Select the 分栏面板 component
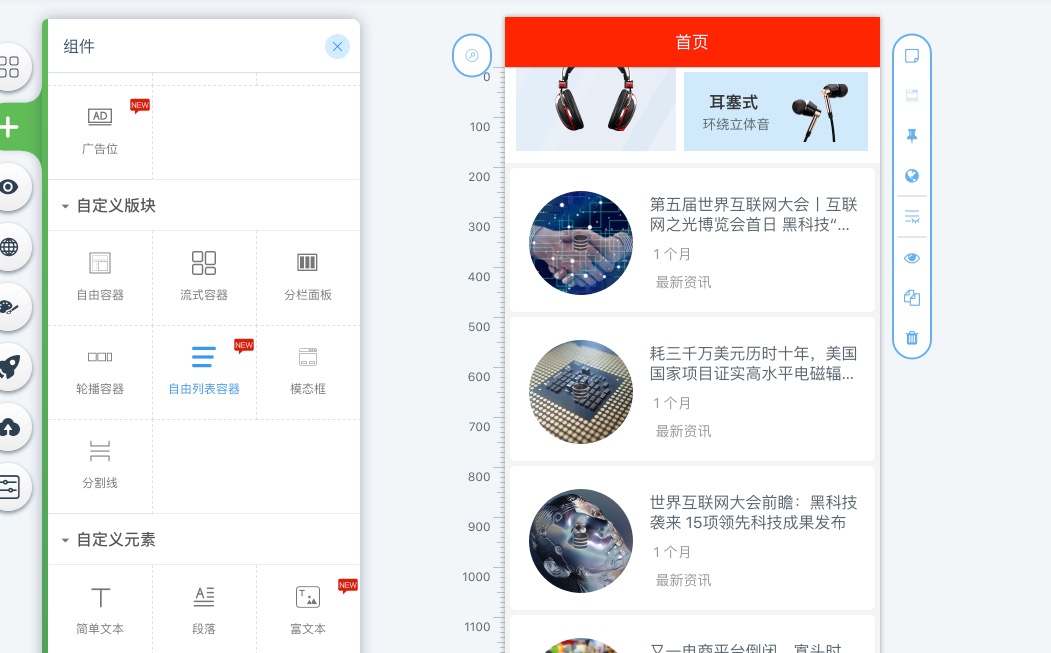Screen dimensions: 1051x653 coord(308,276)
